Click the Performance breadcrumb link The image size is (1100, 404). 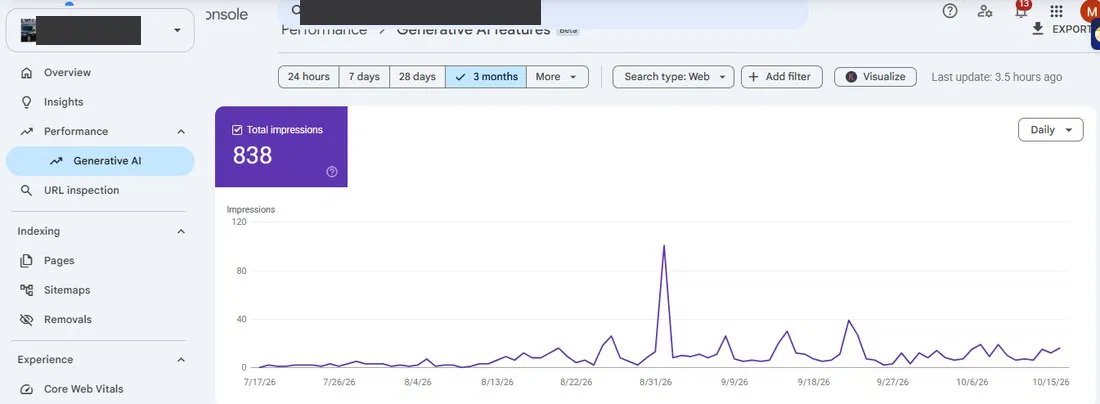click(x=323, y=29)
